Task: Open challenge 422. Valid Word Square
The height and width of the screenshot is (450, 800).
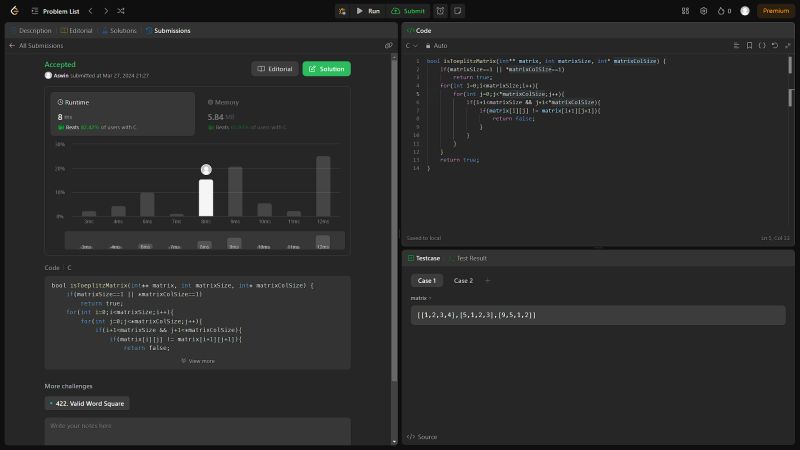Action: (x=87, y=403)
